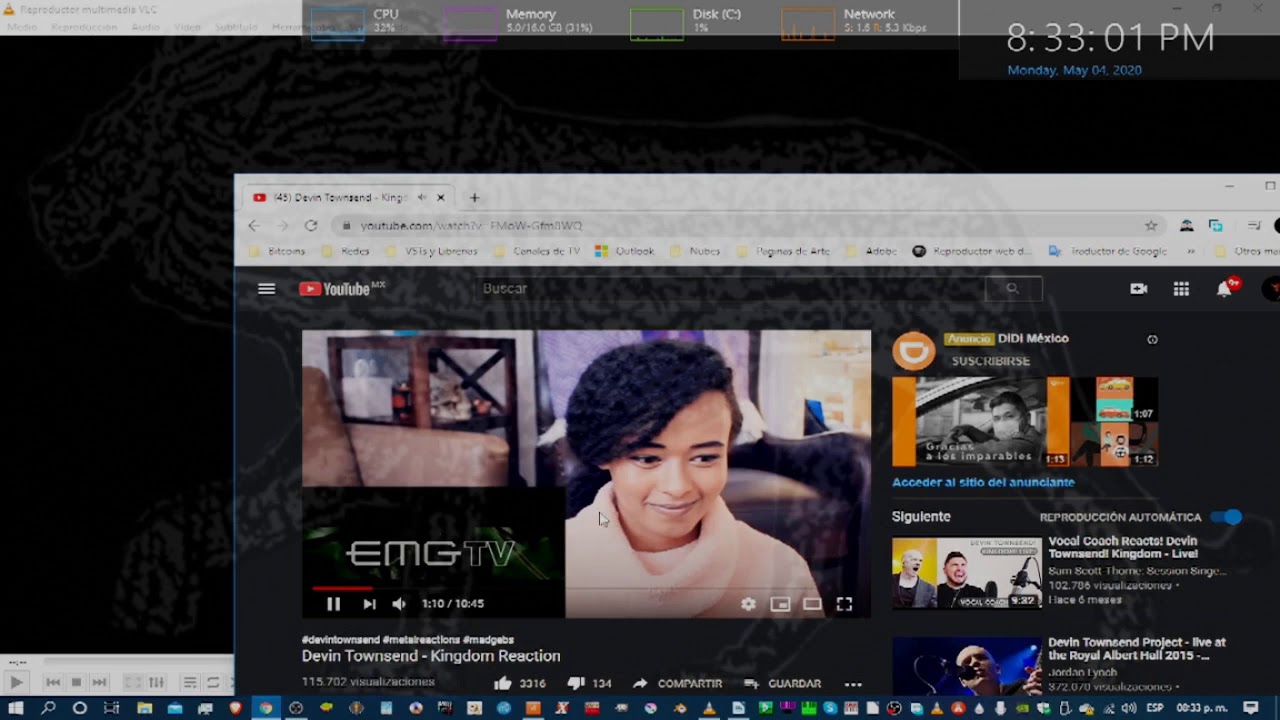Viewport: 1280px width, 720px height.
Task: Open Acceder al sitio del anunciante link
Action: [x=983, y=482]
